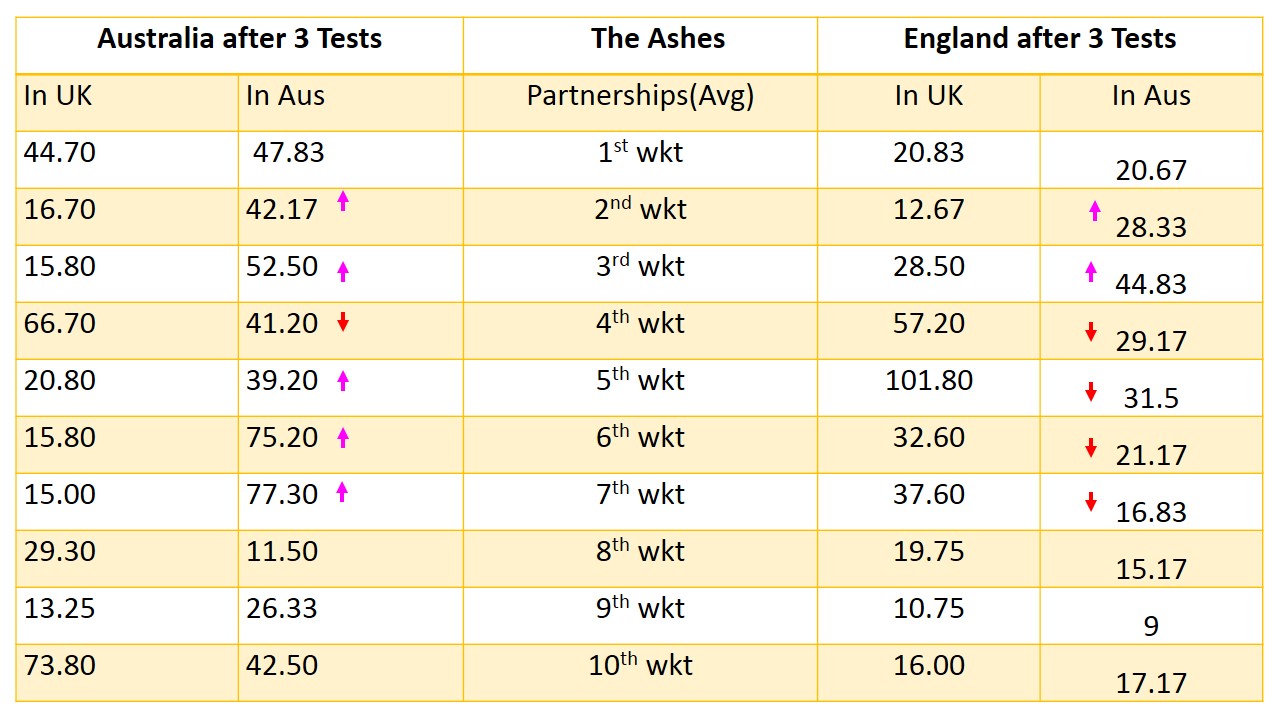Screen dimensions: 1280x720
Task: Click the pink up arrow next to 52.50
Action: (x=343, y=270)
